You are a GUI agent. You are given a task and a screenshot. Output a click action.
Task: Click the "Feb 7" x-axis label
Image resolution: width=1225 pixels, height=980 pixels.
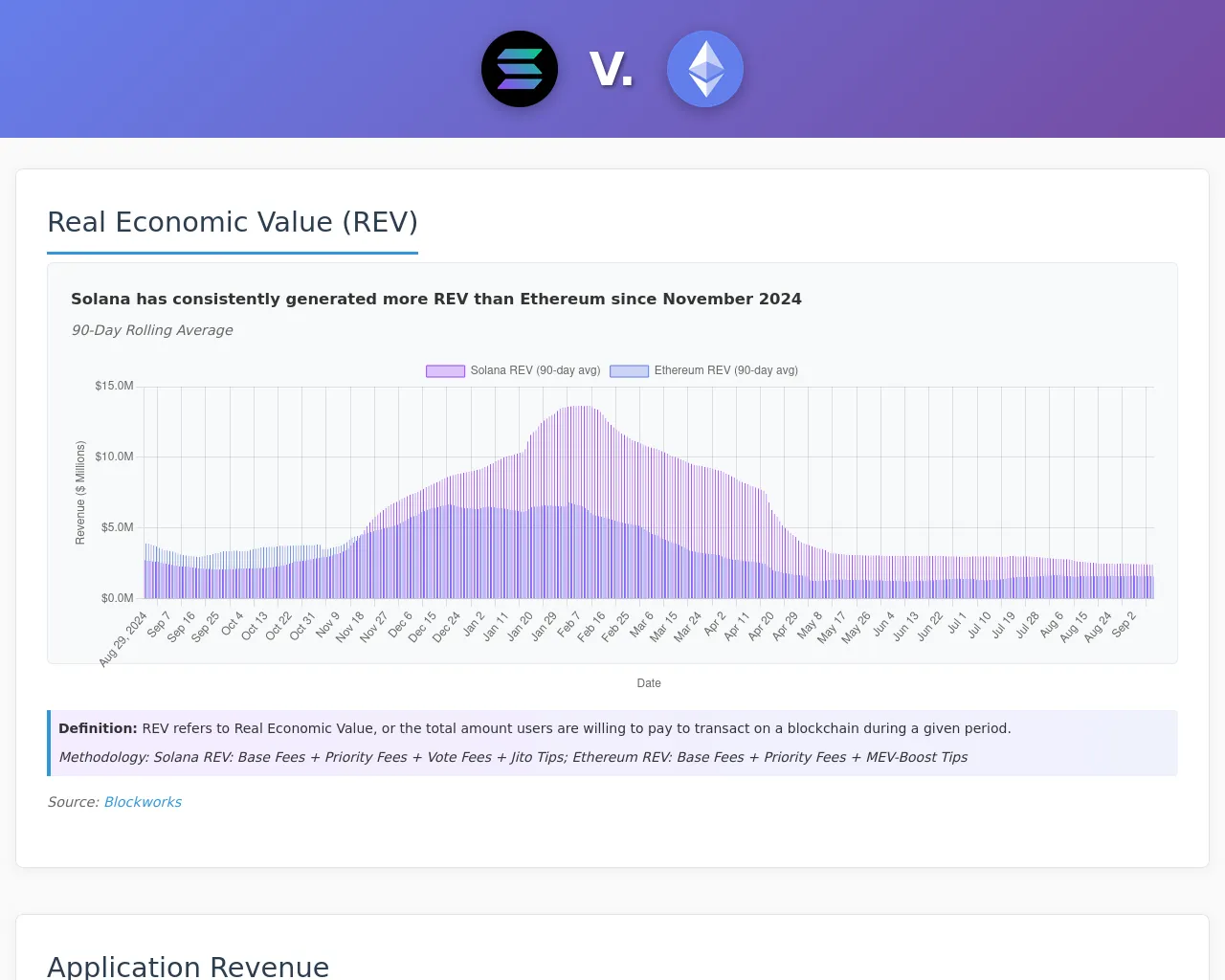(x=569, y=624)
